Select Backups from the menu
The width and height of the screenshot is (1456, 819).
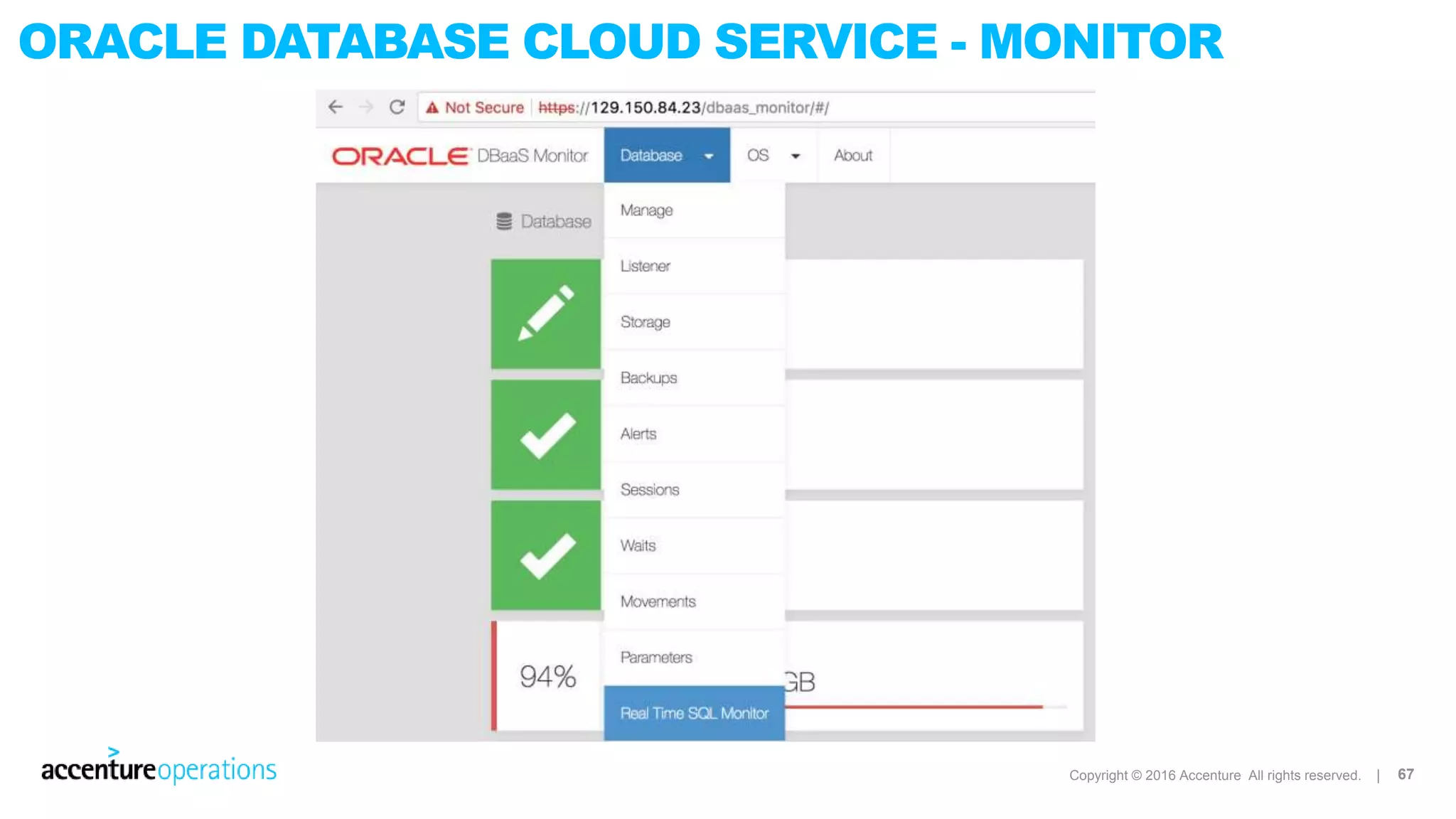[x=695, y=378]
